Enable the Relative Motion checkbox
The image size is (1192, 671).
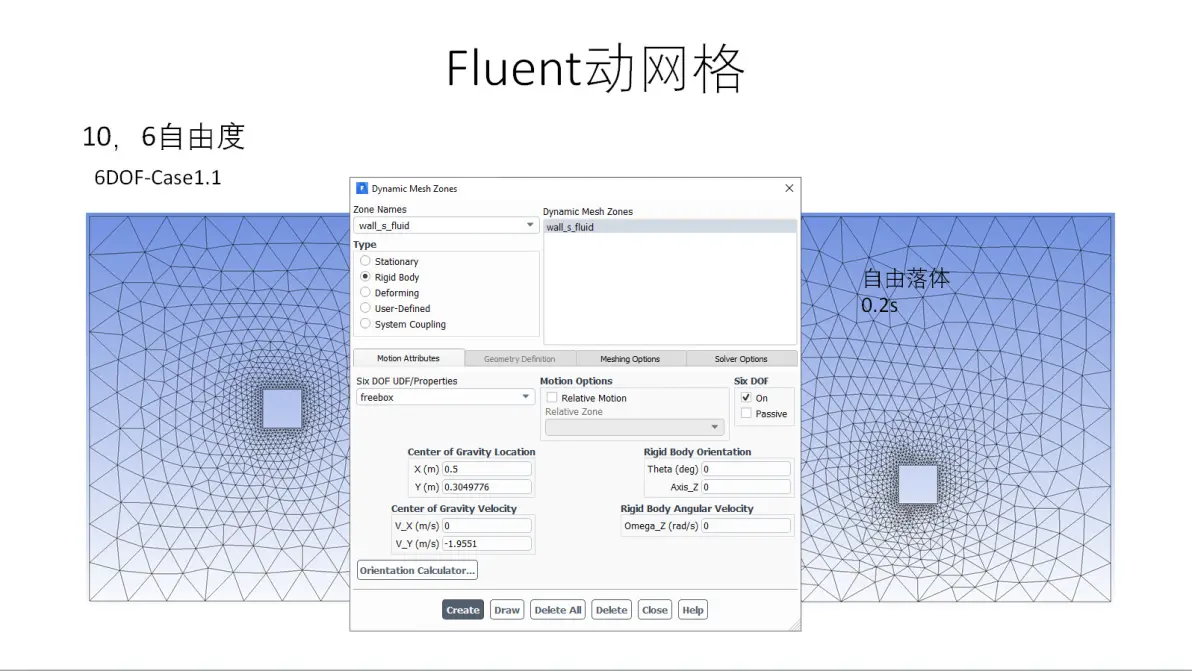[x=552, y=397]
